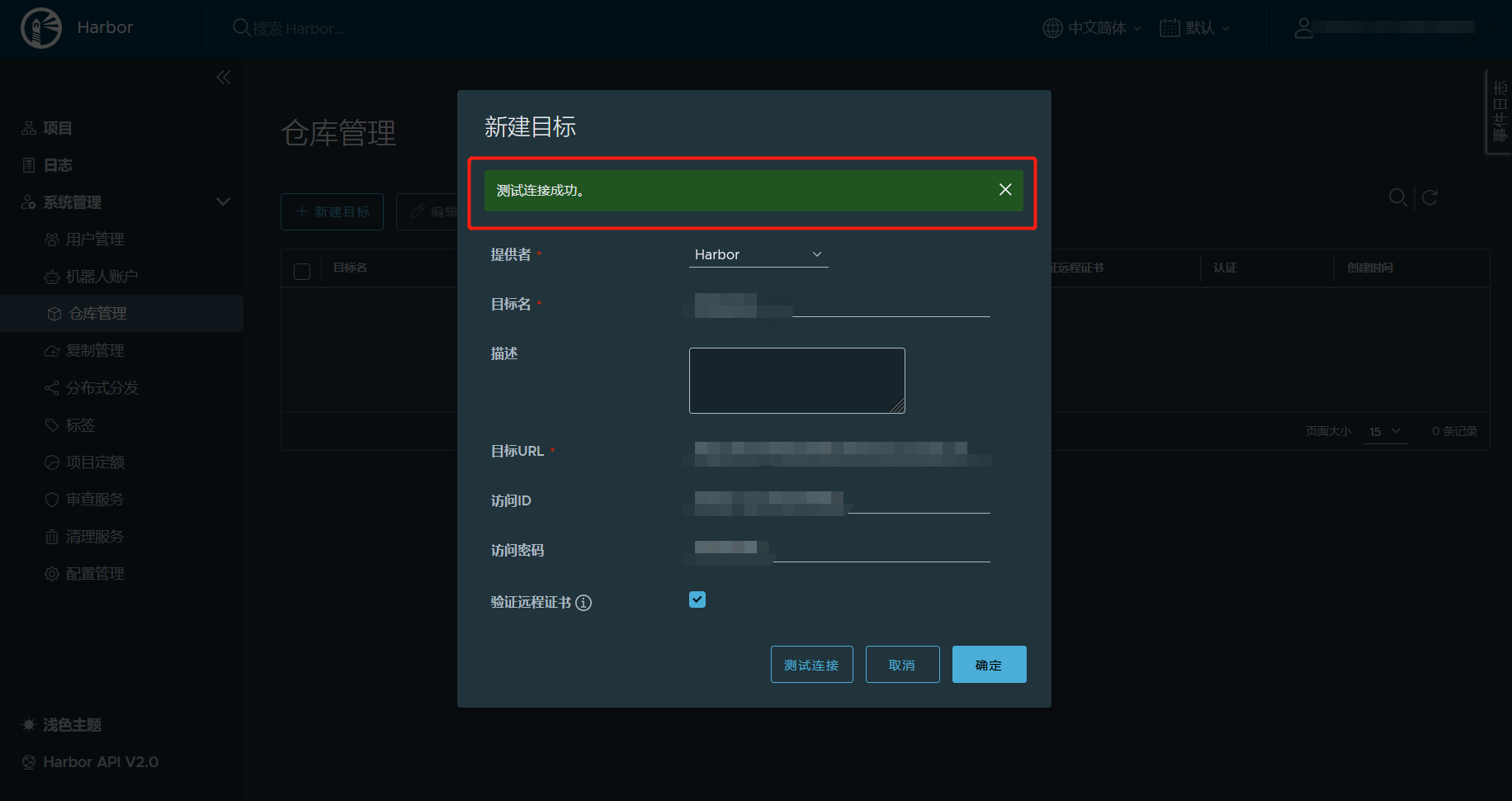Click the 描述 text area
Viewport: 1512px width, 801px height.
click(x=797, y=381)
